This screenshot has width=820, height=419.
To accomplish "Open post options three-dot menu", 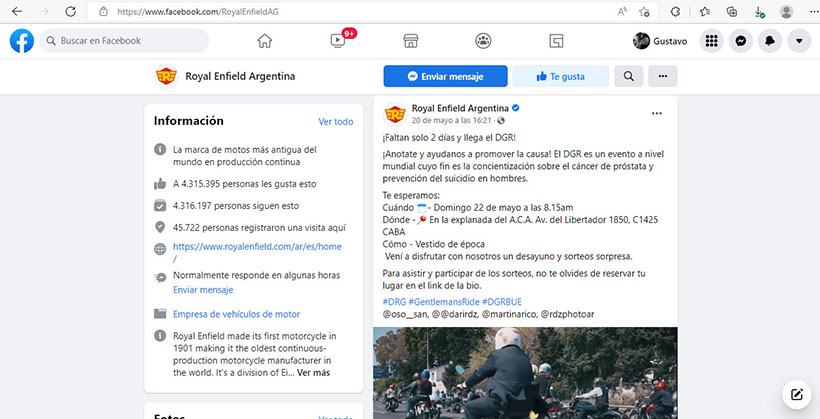I will [657, 114].
